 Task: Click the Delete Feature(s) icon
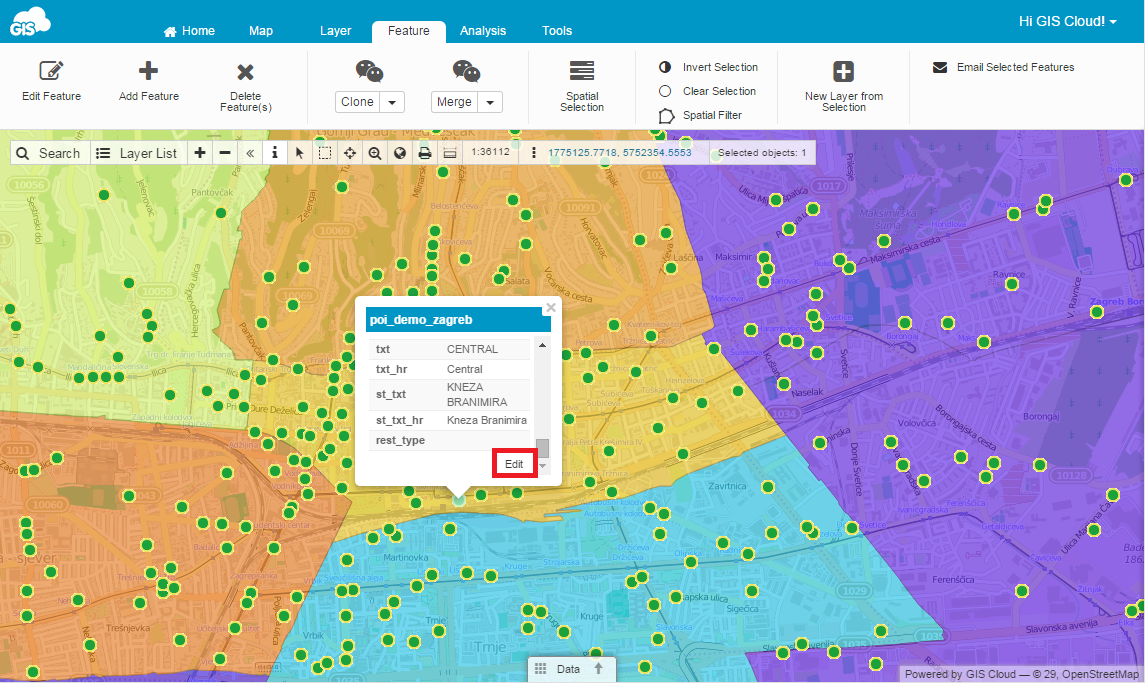(245, 72)
